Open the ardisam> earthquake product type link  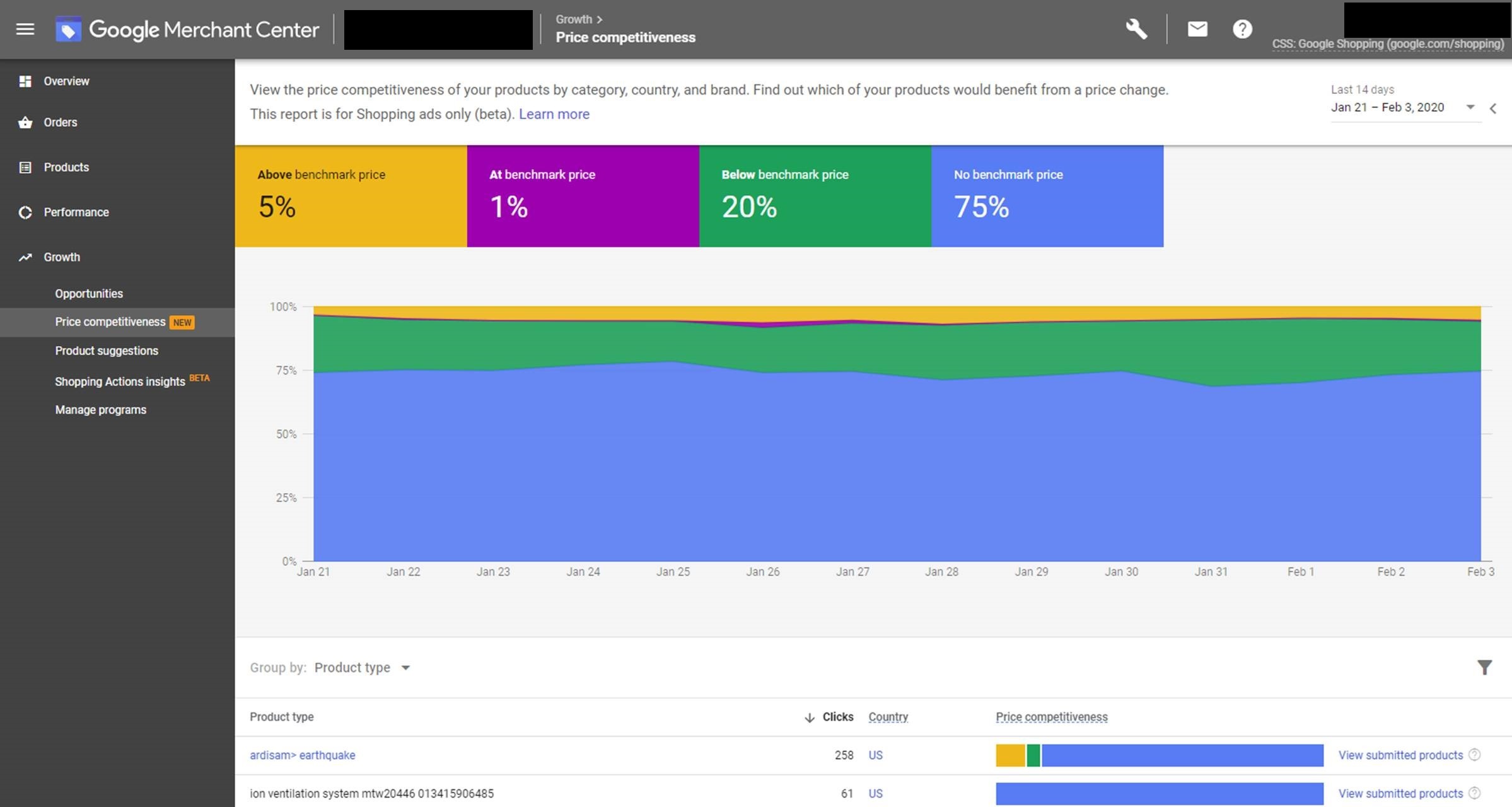(x=303, y=755)
